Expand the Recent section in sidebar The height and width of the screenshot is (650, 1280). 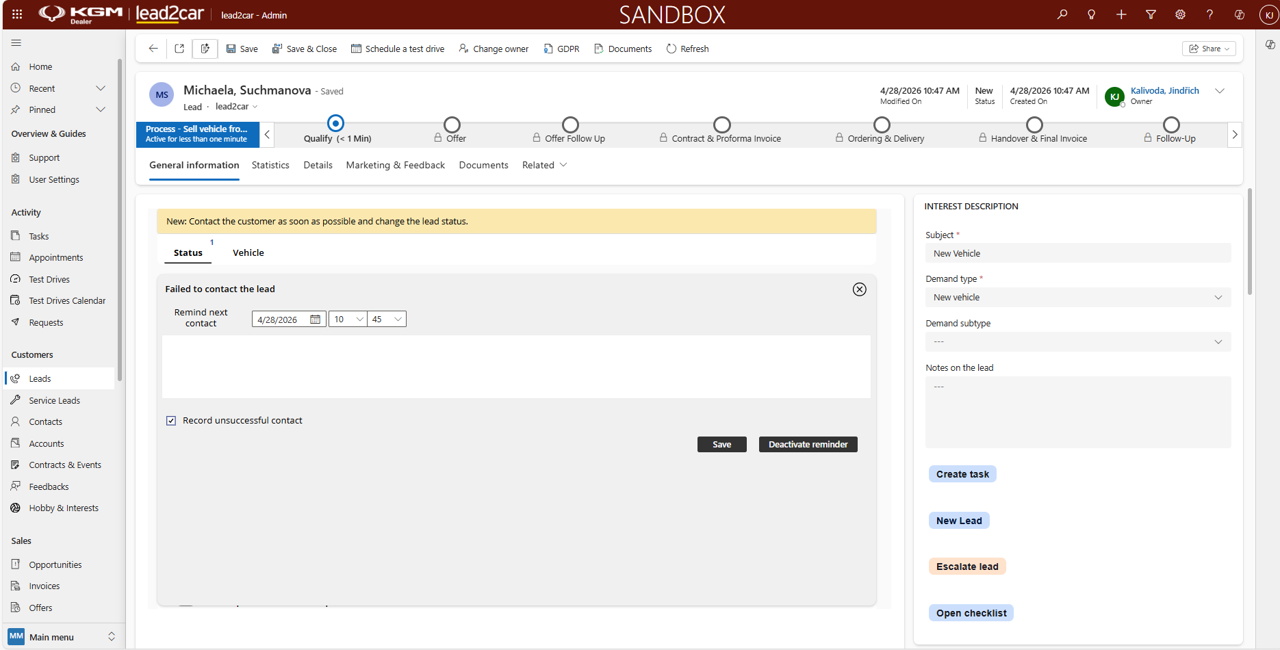click(x=100, y=88)
